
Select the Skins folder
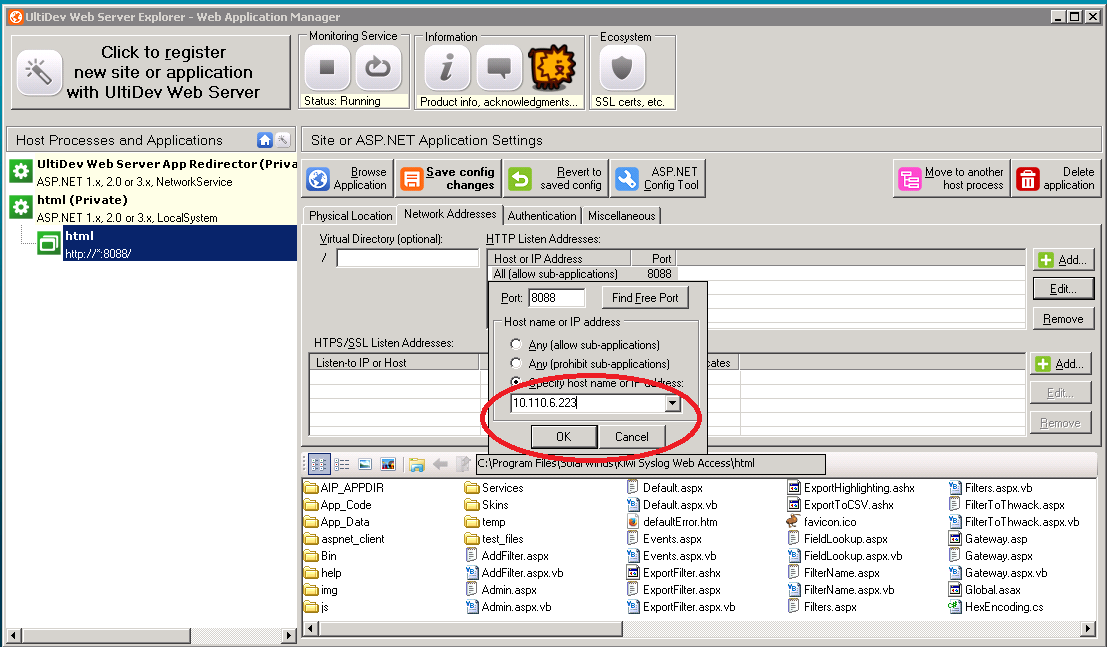[x=486, y=505]
